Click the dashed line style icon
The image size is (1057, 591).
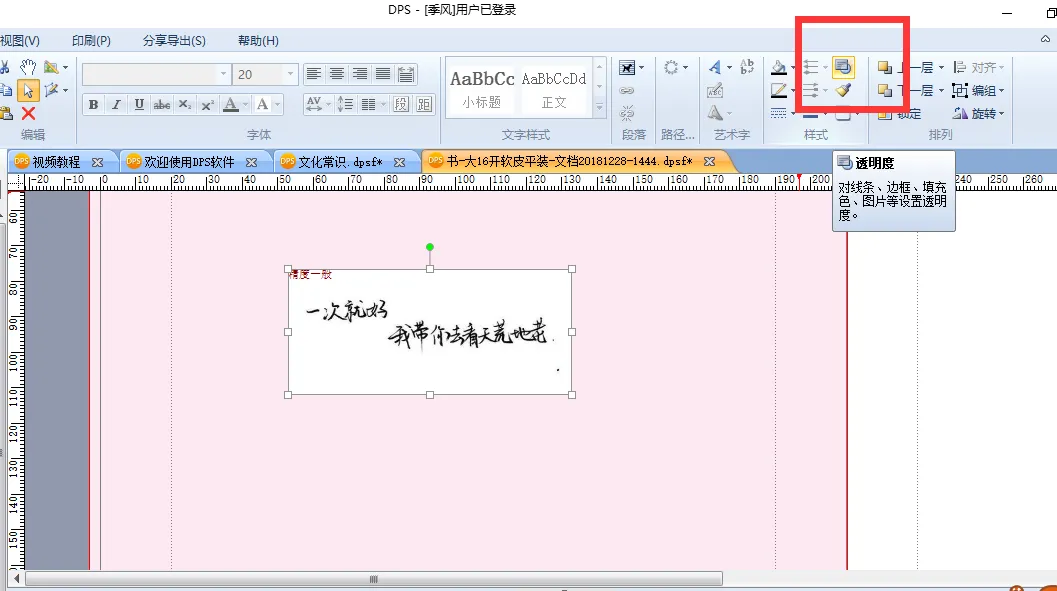pyautogui.click(x=779, y=113)
